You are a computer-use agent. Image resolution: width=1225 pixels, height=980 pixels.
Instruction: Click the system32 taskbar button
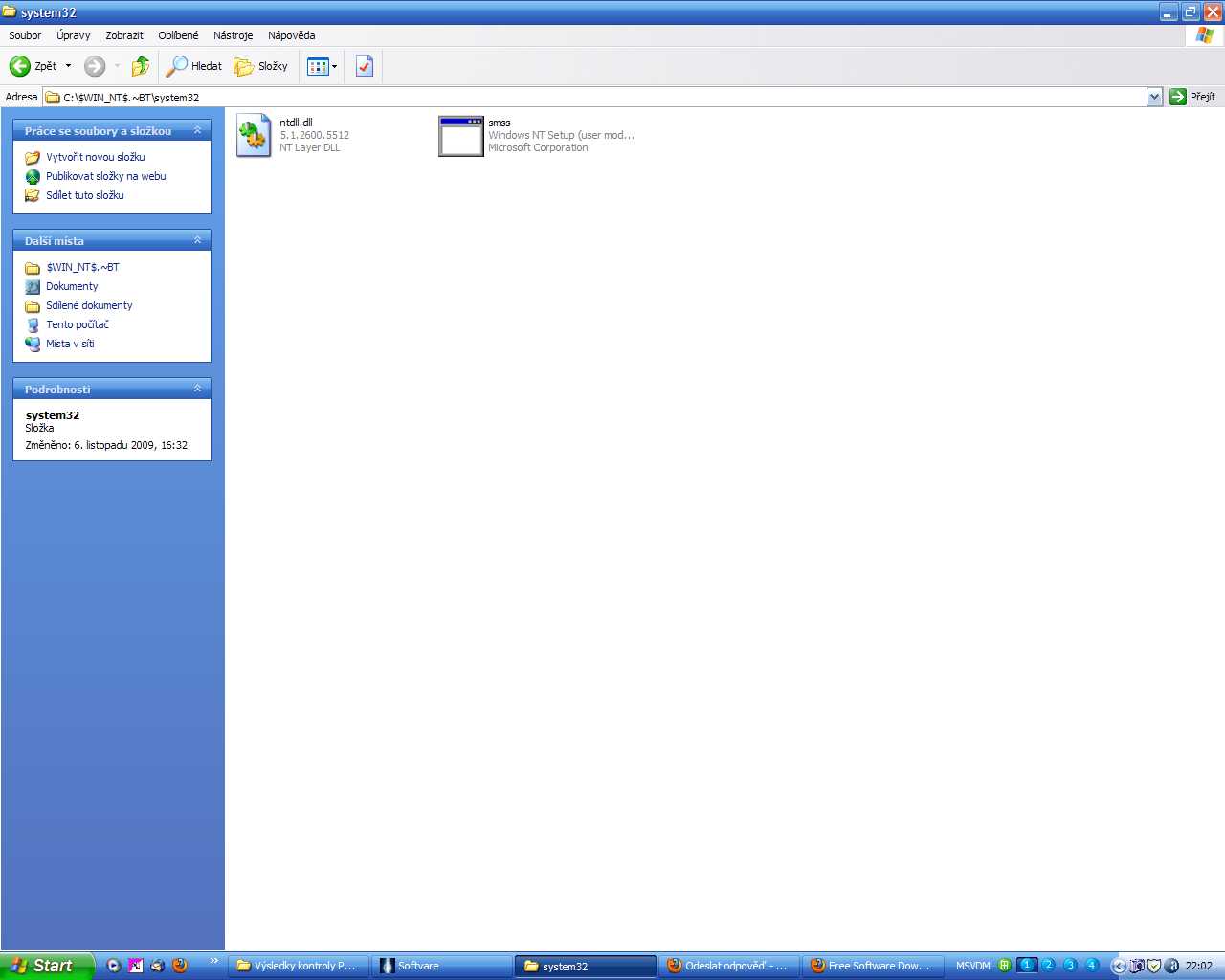point(586,966)
